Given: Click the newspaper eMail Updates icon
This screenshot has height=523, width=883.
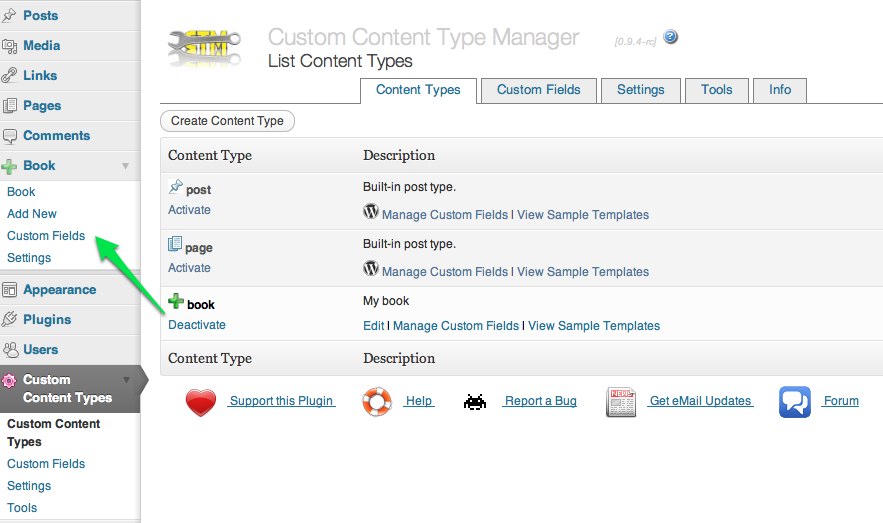Looking at the screenshot, I should coord(621,402).
